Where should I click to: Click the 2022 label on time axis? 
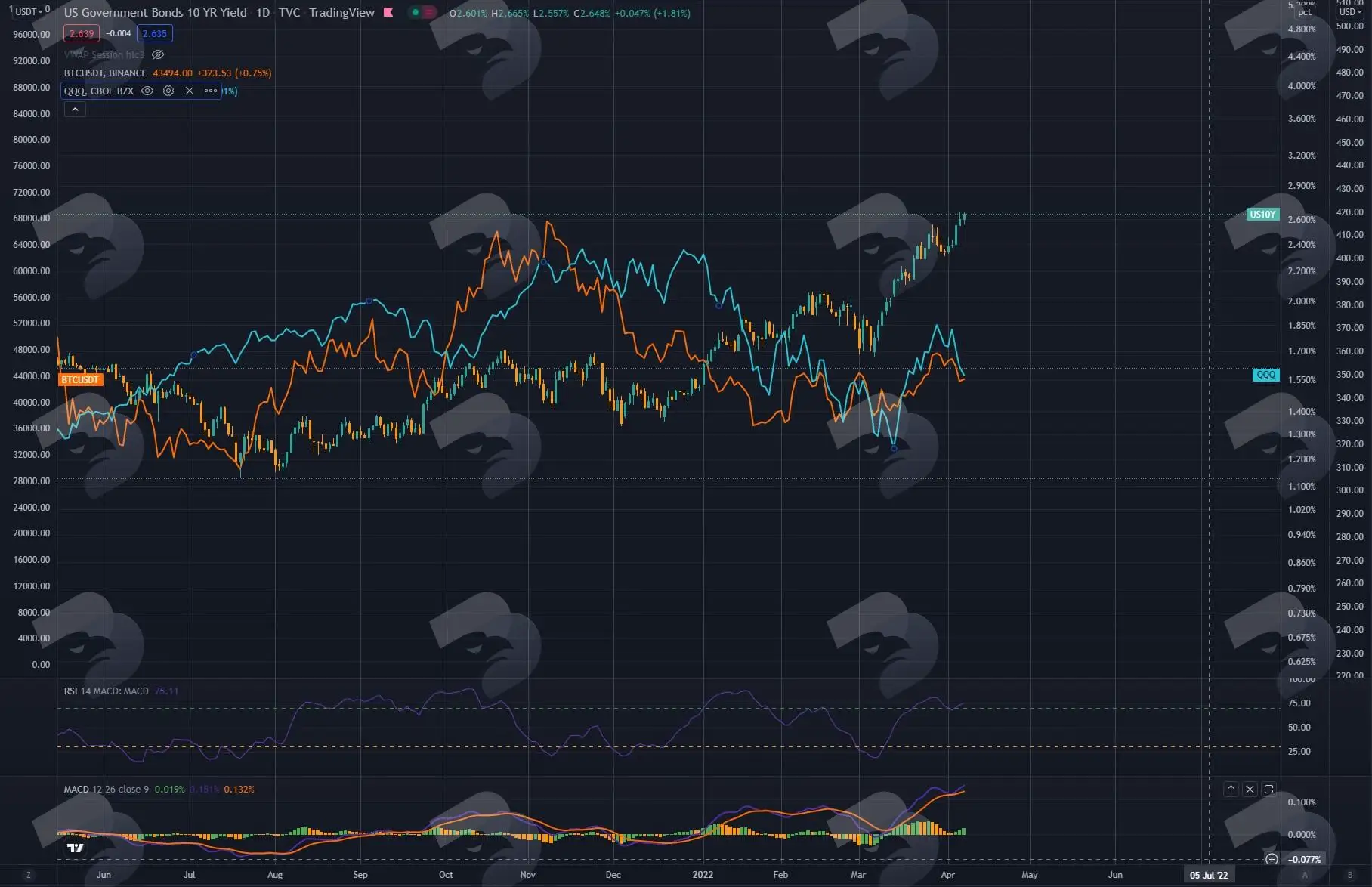click(x=703, y=875)
